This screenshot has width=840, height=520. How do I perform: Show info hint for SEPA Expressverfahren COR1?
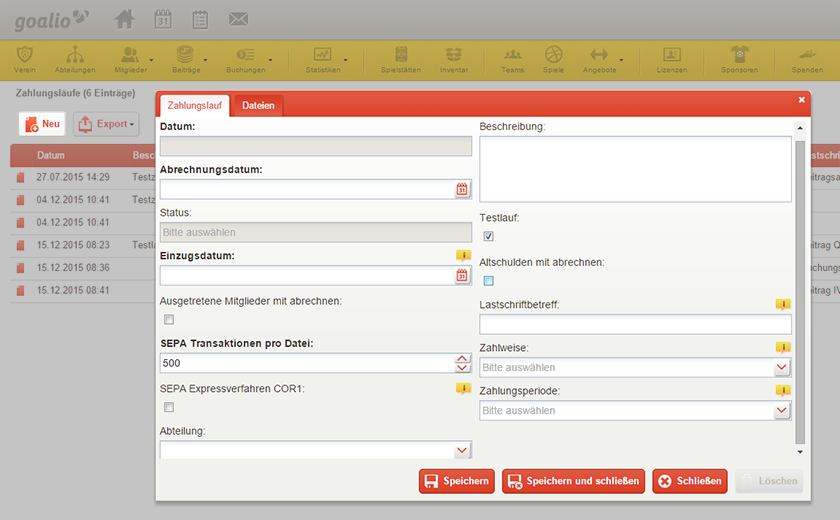pyautogui.click(x=463, y=388)
